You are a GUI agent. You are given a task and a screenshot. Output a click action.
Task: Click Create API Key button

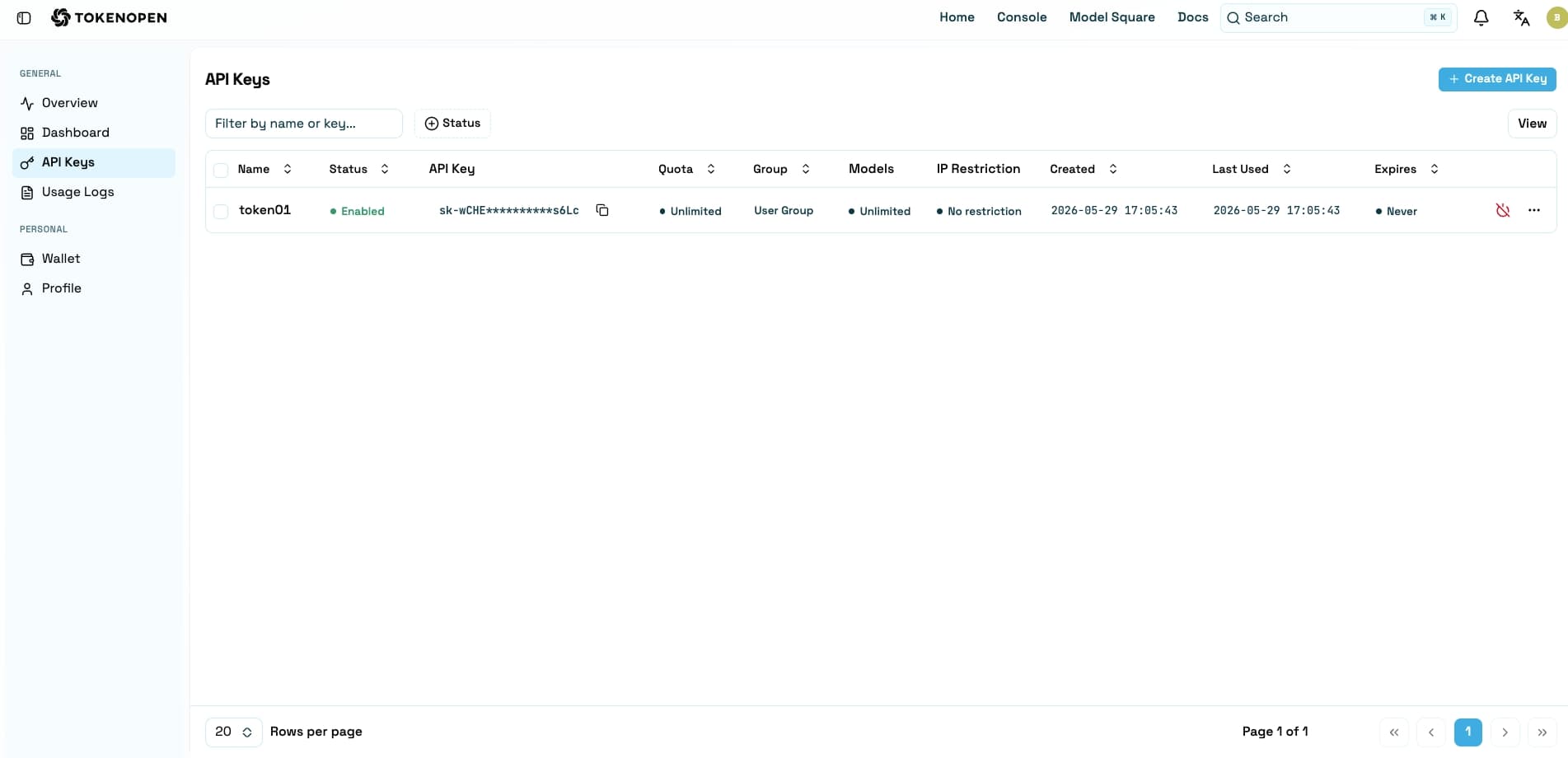click(1497, 79)
